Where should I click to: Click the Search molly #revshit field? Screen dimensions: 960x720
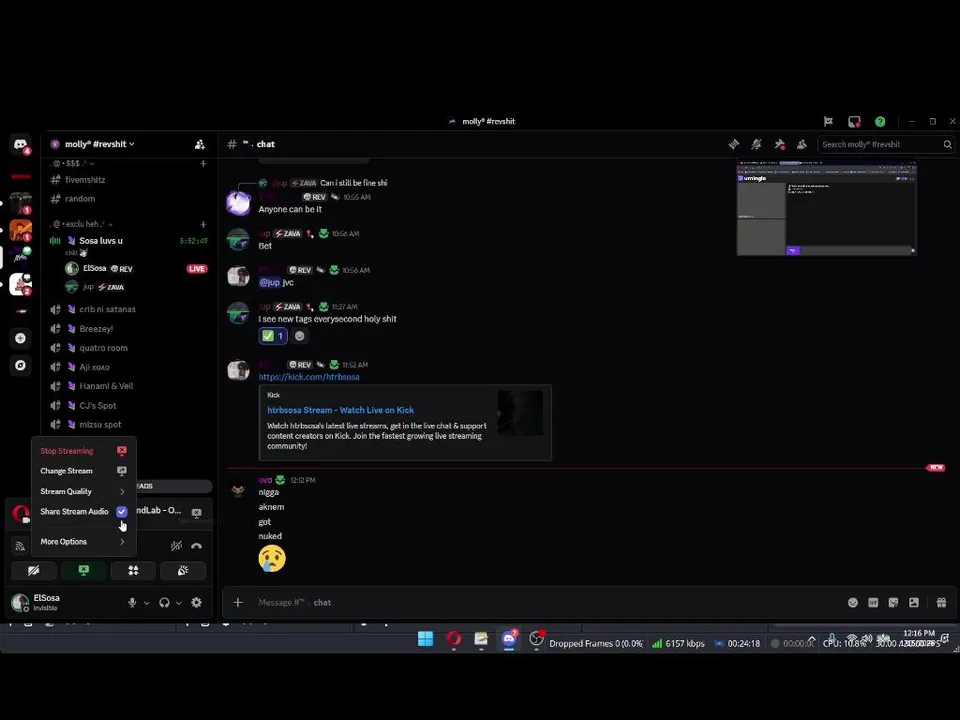coord(886,144)
